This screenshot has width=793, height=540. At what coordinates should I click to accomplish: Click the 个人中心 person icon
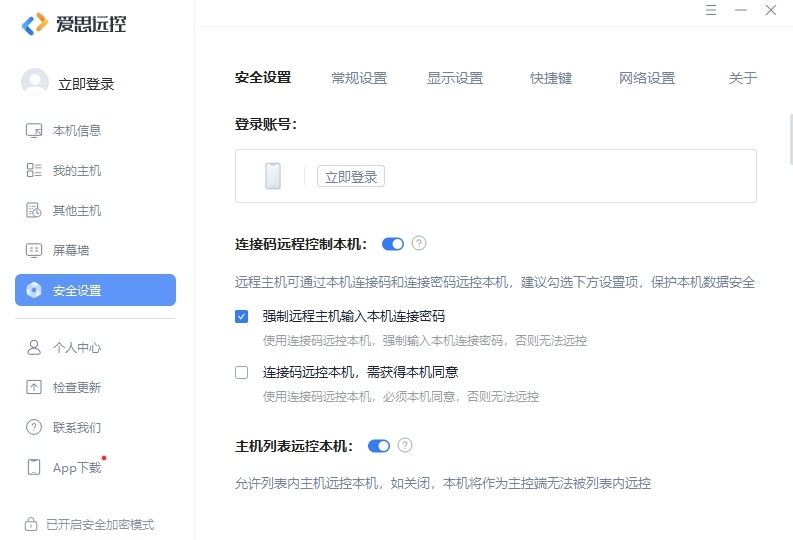(x=34, y=348)
